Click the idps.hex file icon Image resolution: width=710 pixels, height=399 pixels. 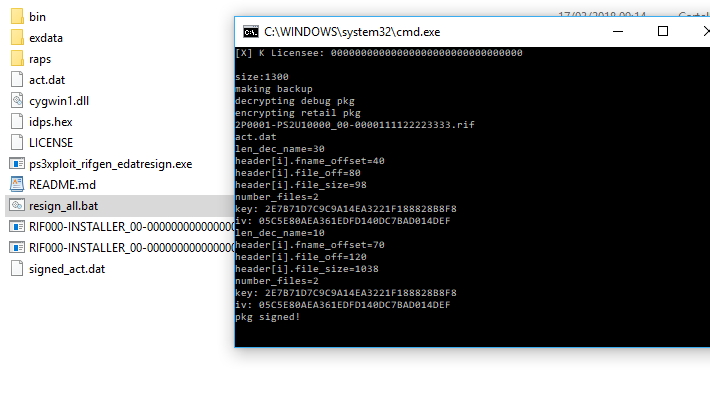tap(17, 121)
